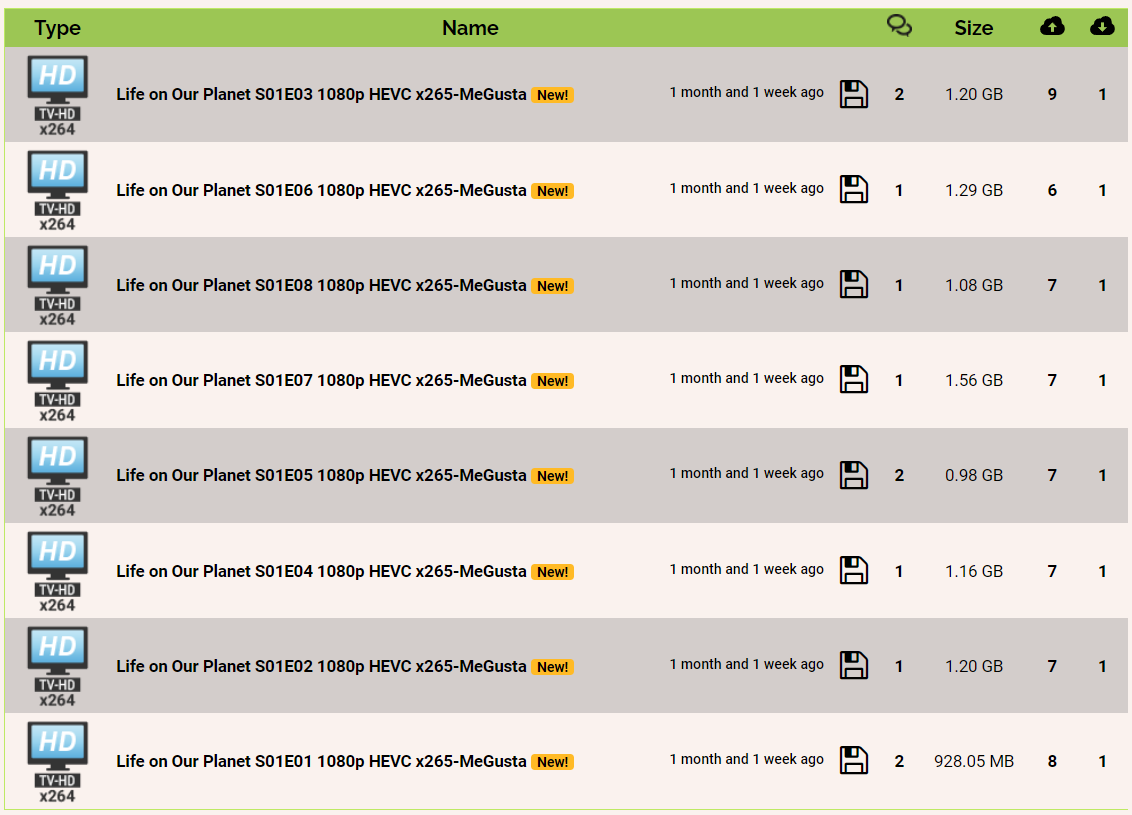The image size is (1132, 815).
Task: Click the save icon on the S01E01 row
Action: click(x=853, y=760)
